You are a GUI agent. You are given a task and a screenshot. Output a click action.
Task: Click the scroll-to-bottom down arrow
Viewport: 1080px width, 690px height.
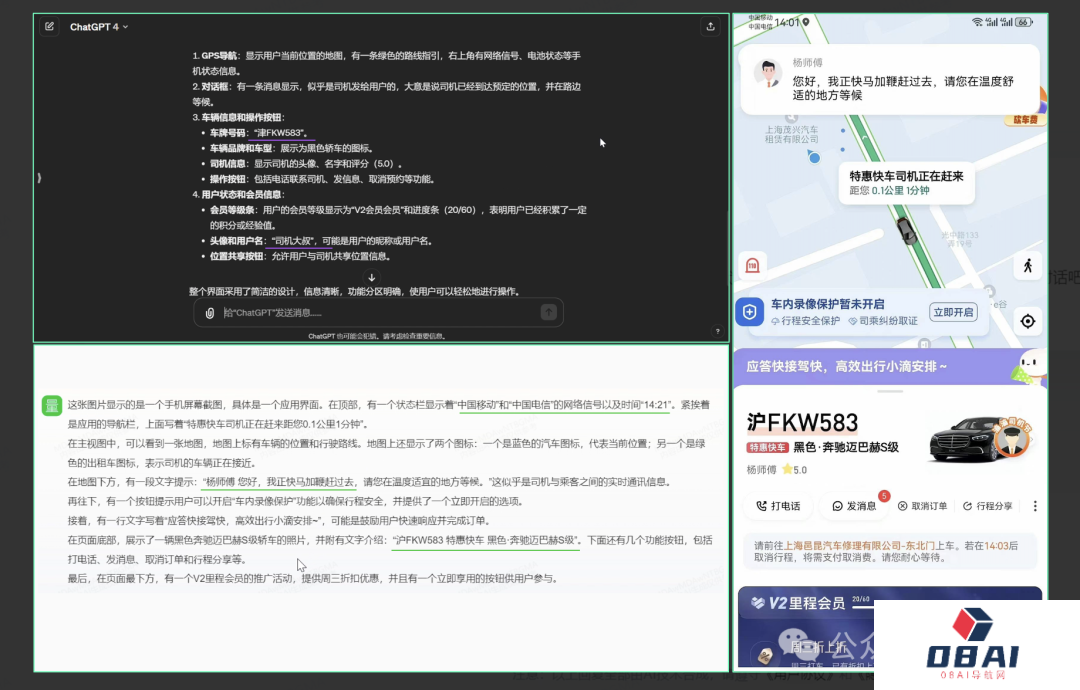click(372, 277)
